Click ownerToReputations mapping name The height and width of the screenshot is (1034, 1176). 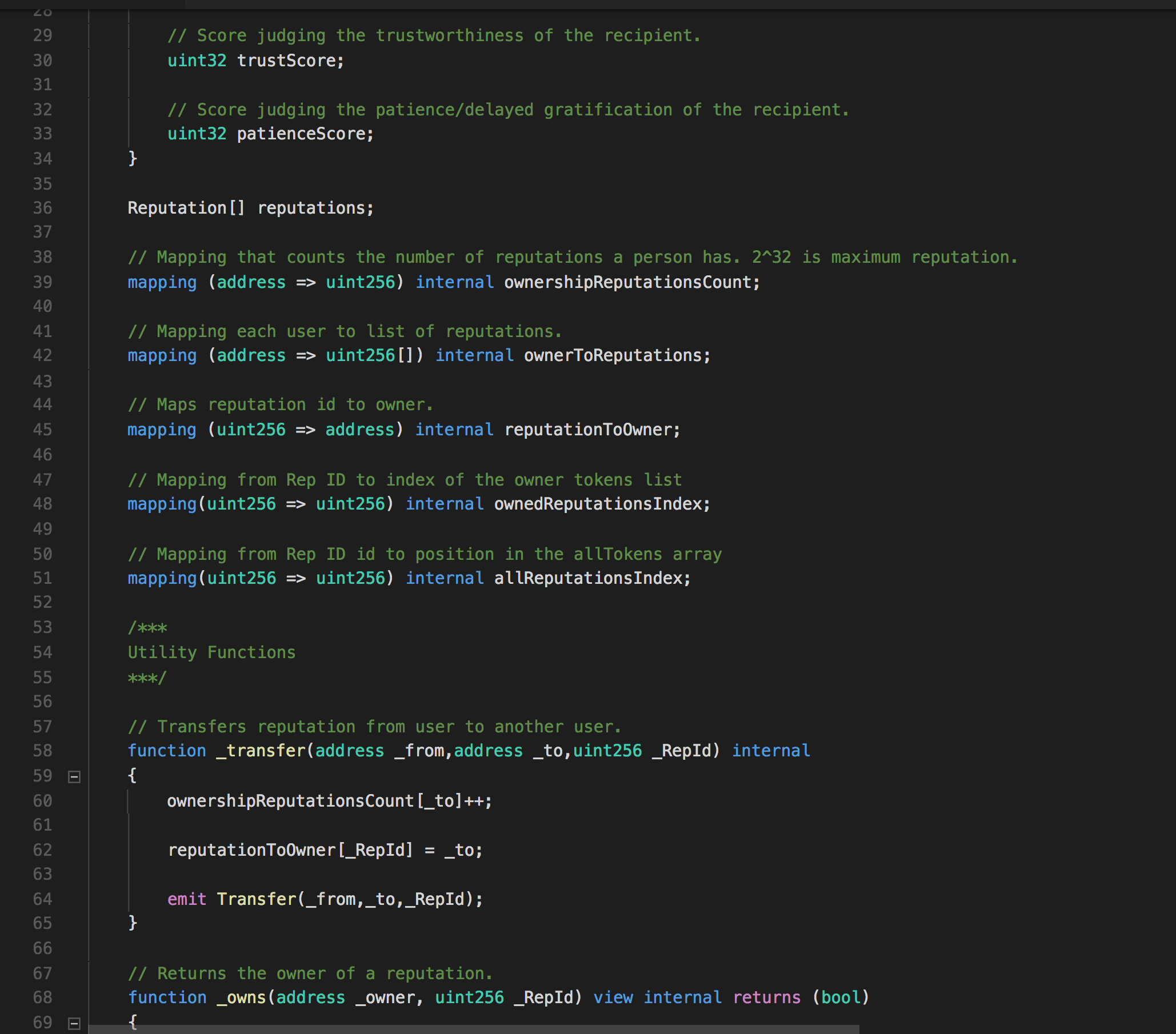click(613, 355)
